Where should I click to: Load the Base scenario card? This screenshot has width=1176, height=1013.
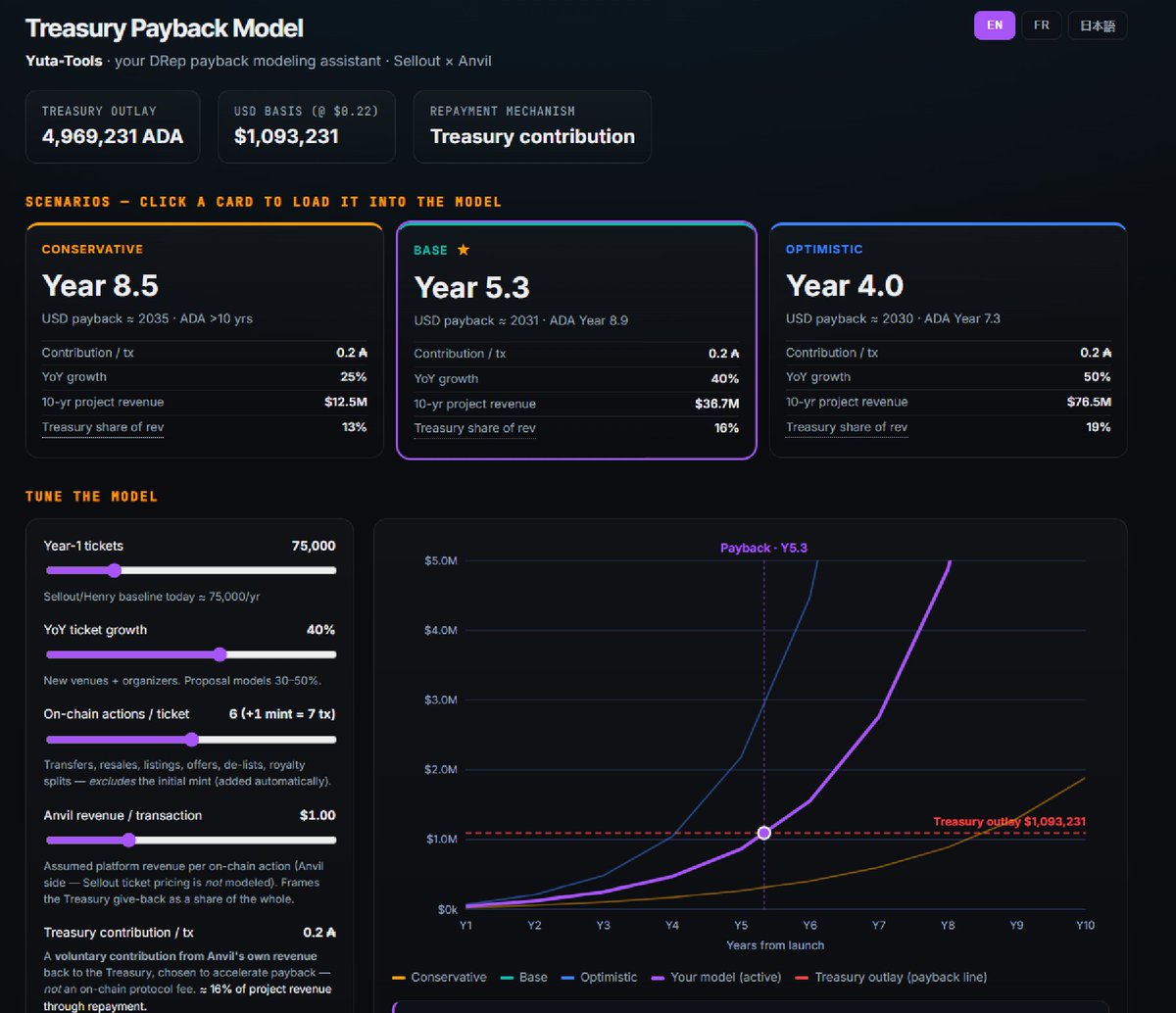[576, 340]
